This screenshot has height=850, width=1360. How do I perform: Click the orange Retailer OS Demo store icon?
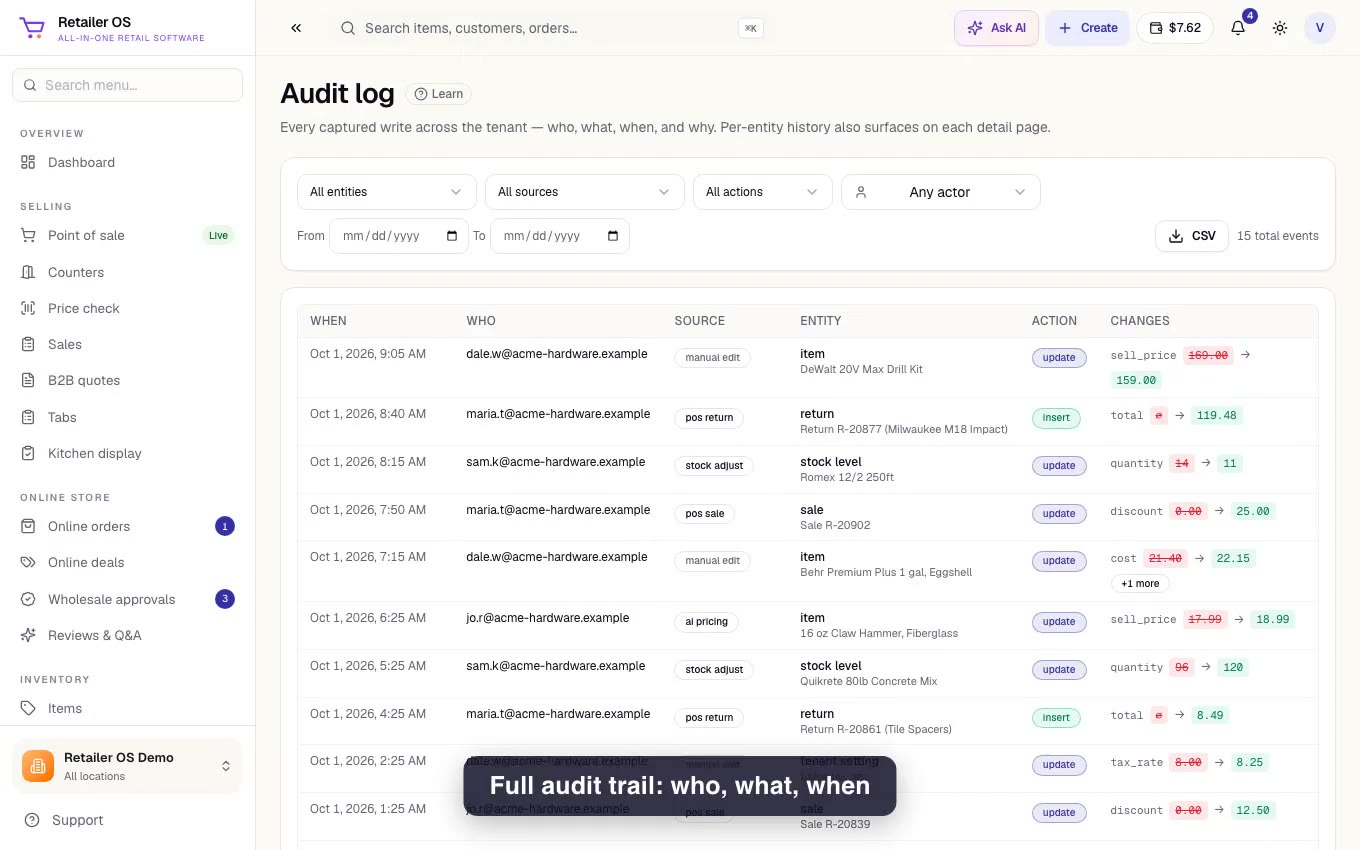38,766
